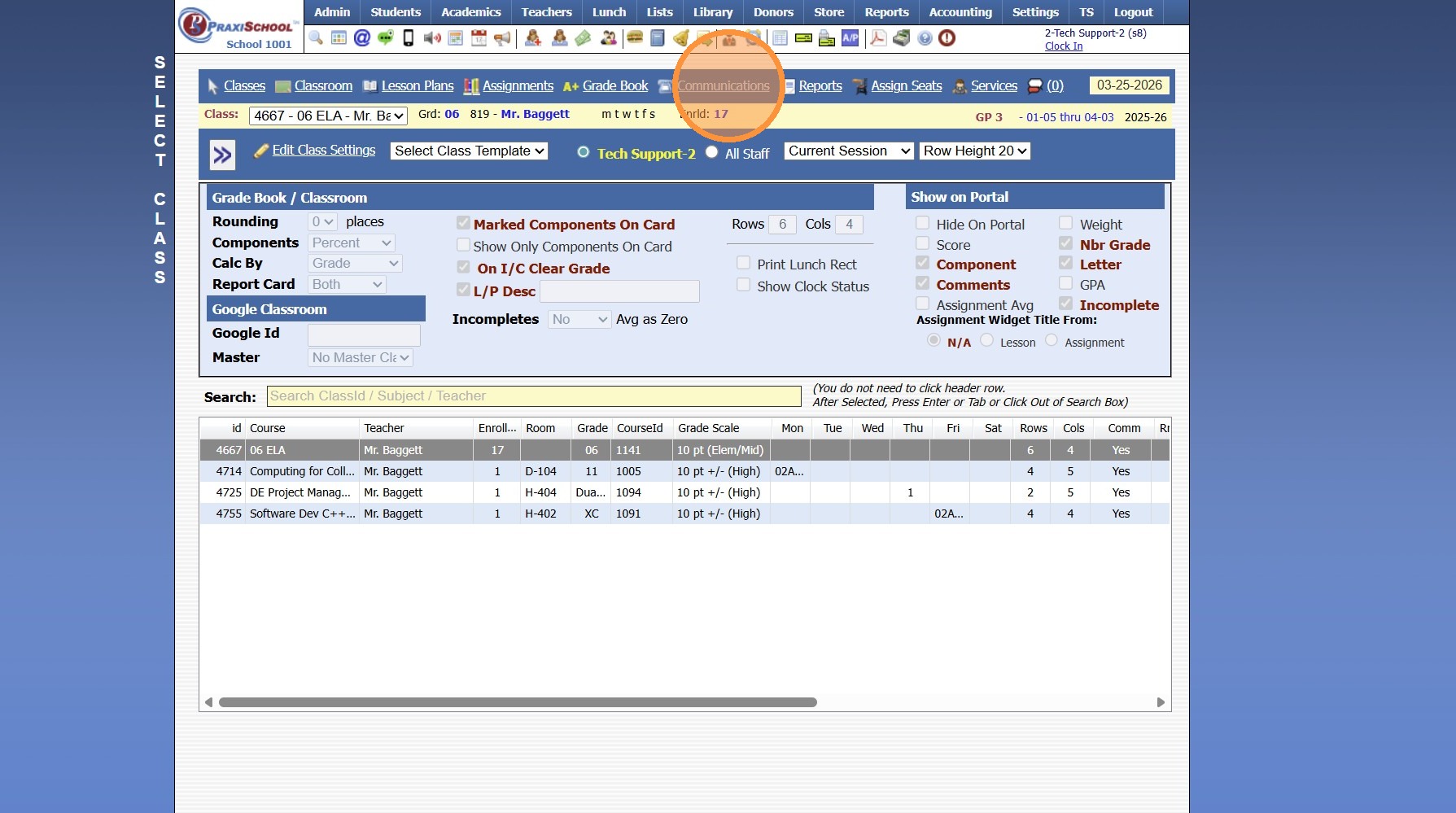Toggle the Print Lunch Rect checkbox
The height and width of the screenshot is (813, 1456).
pyautogui.click(x=743, y=263)
